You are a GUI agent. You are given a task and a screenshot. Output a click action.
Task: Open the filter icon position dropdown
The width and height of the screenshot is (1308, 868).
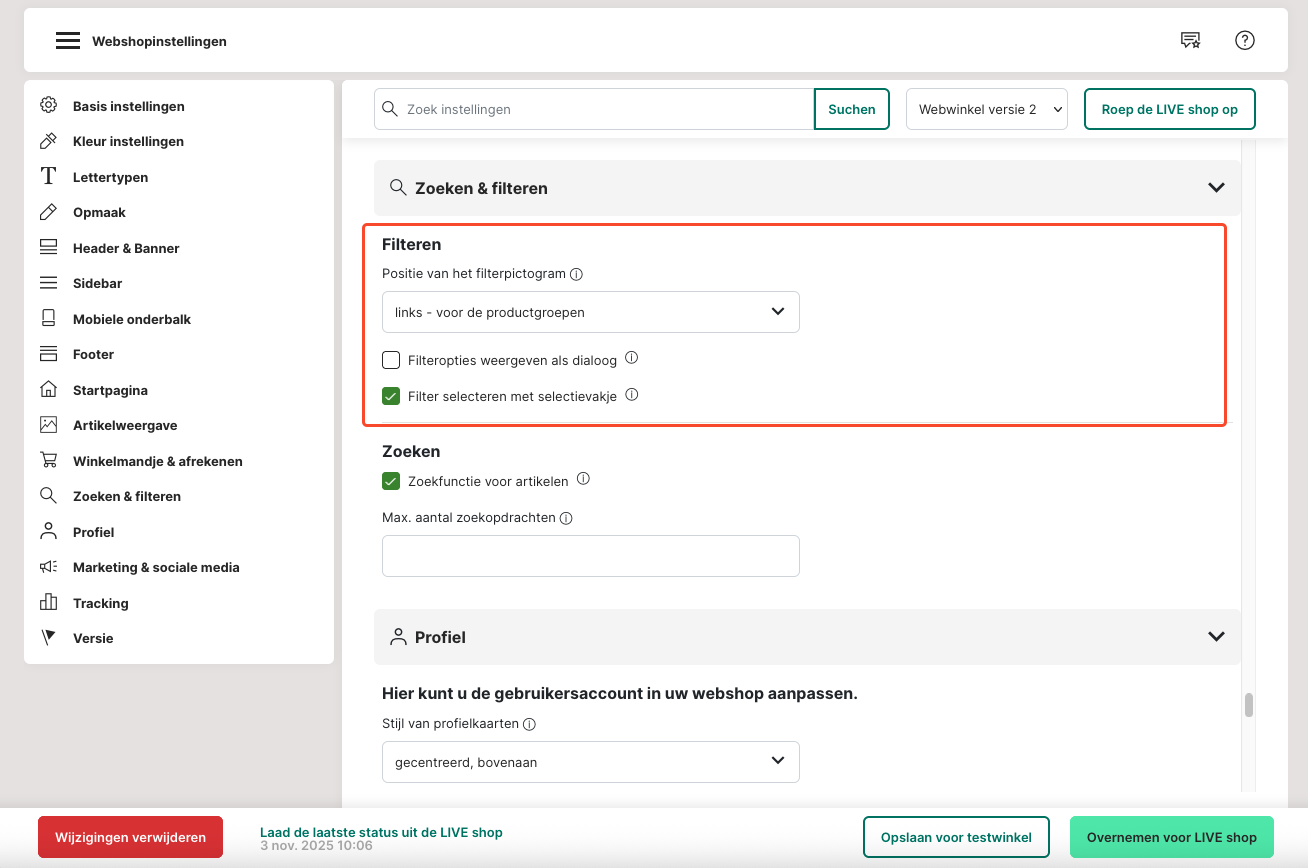[590, 312]
